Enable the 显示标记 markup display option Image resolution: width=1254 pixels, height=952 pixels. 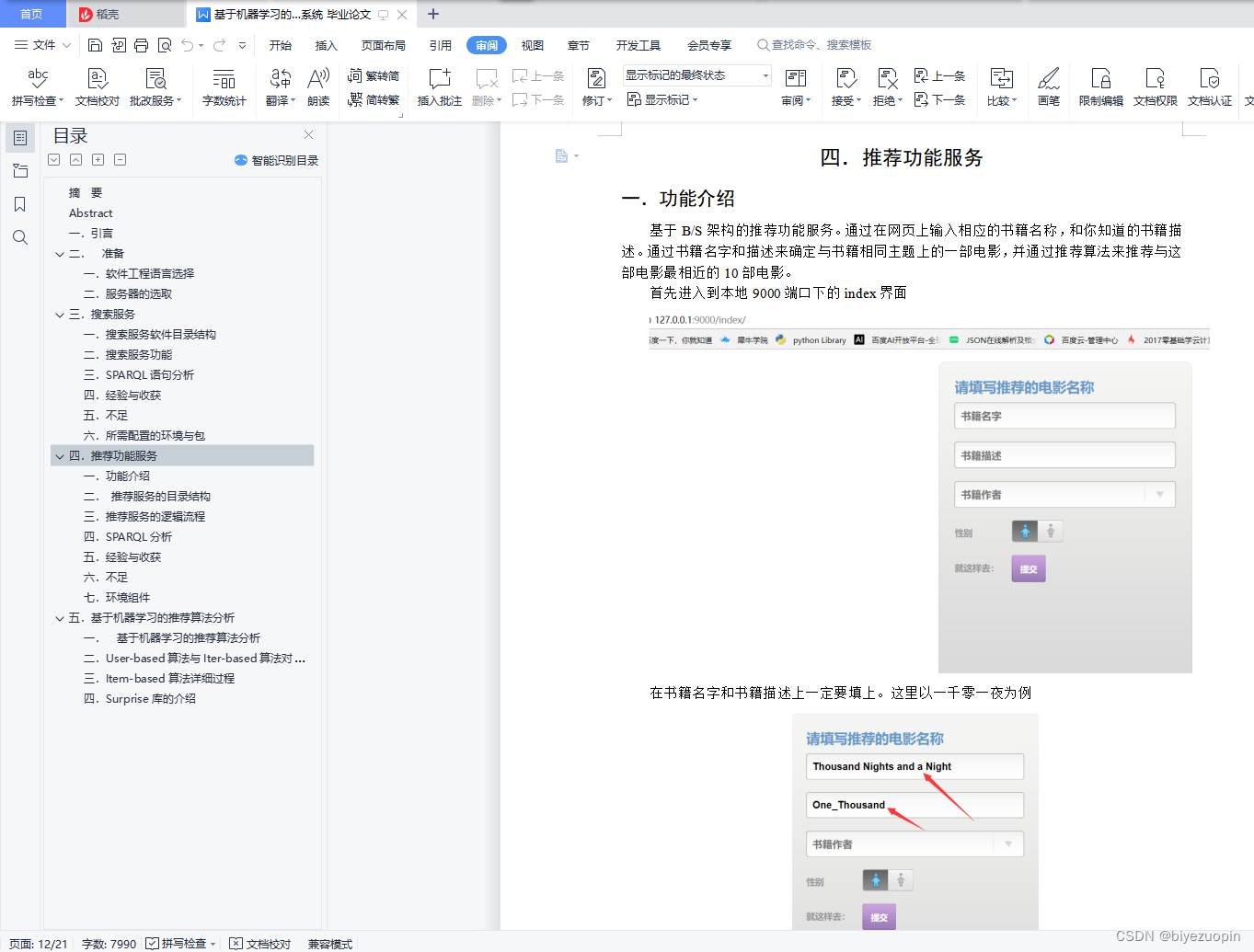[x=662, y=99]
